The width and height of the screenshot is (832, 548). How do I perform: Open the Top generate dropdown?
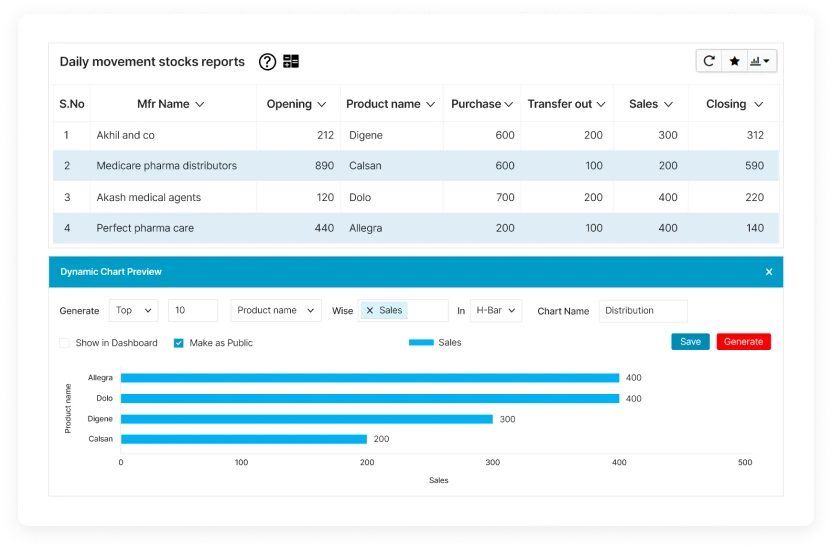click(133, 311)
